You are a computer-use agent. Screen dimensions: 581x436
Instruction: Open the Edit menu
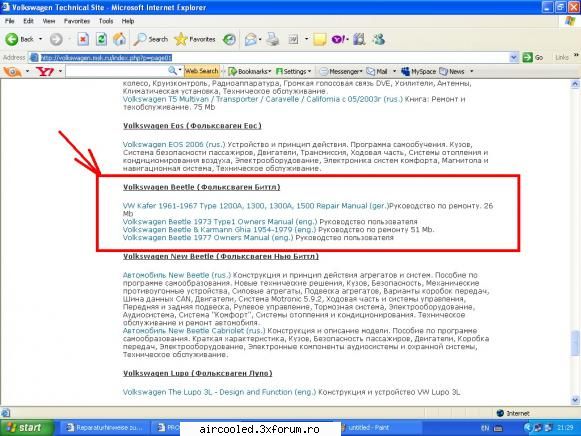coord(29,21)
